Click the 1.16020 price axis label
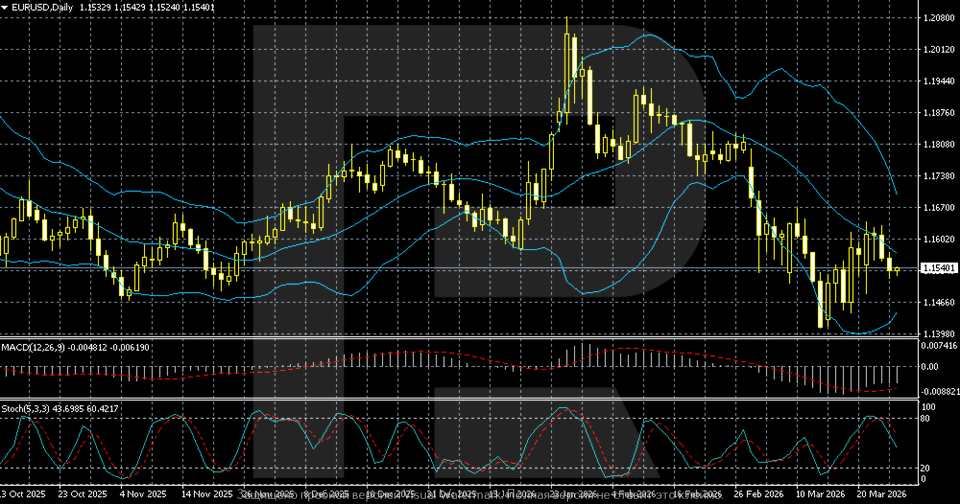Image resolution: width=960 pixels, height=504 pixels. [937, 239]
